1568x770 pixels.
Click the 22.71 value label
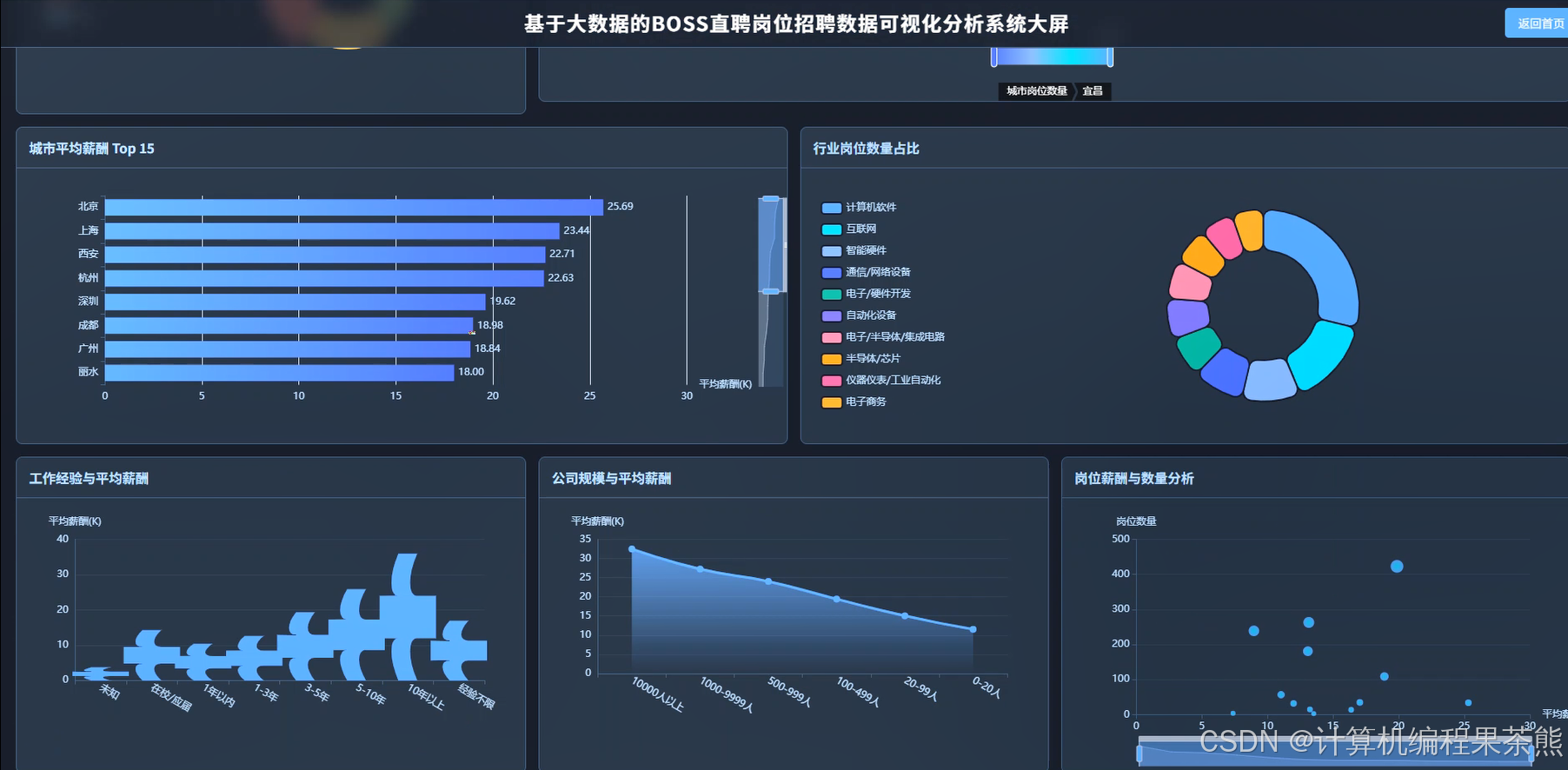(x=562, y=254)
